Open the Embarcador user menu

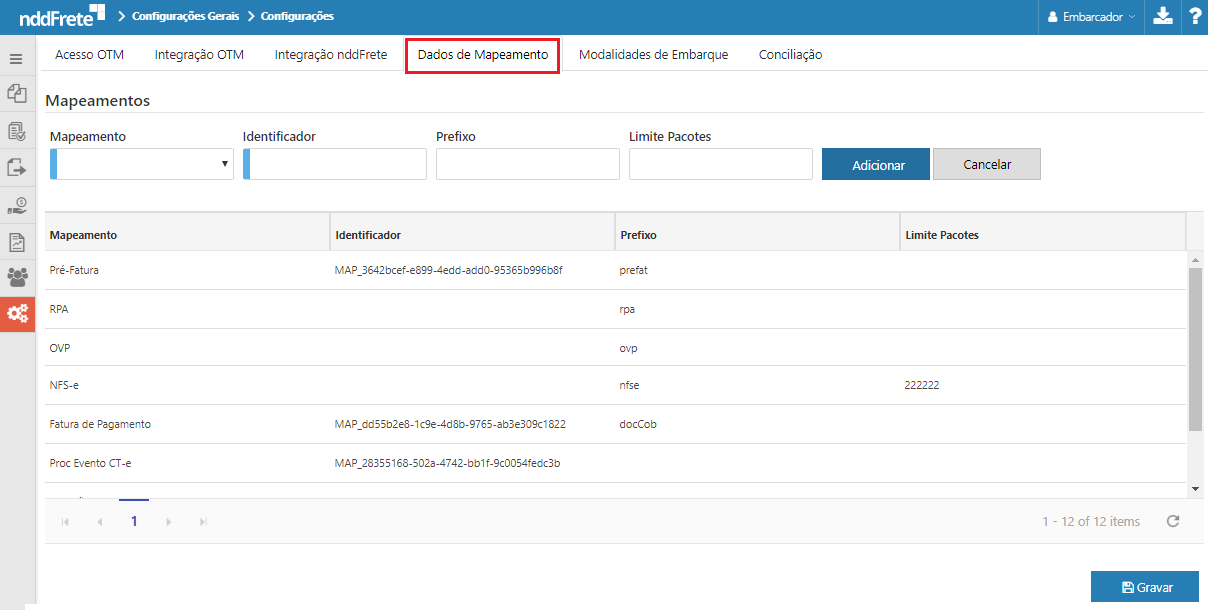coord(1090,17)
